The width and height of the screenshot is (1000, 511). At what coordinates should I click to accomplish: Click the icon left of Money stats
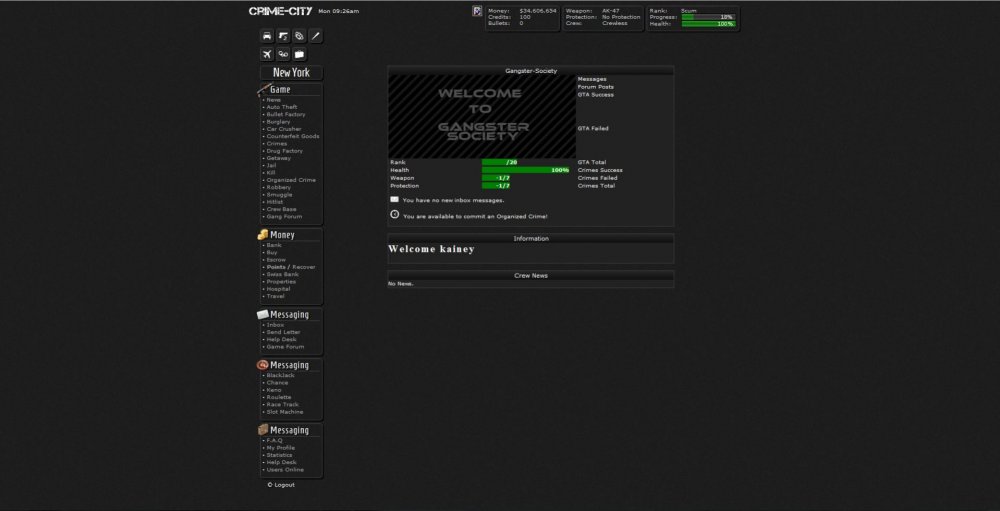pos(477,11)
